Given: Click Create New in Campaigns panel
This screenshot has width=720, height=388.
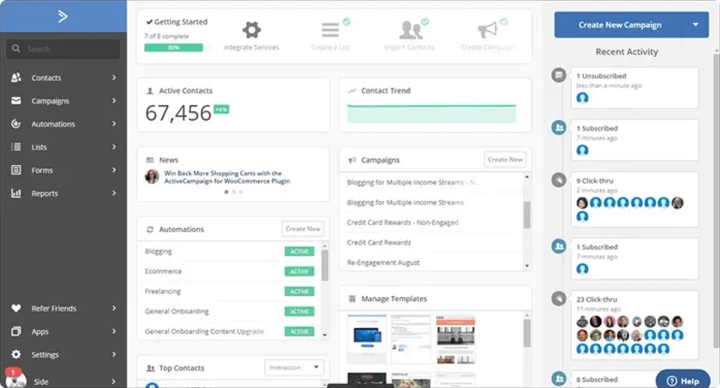Looking at the screenshot, I should pyautogui.click(x=505, y=159).
